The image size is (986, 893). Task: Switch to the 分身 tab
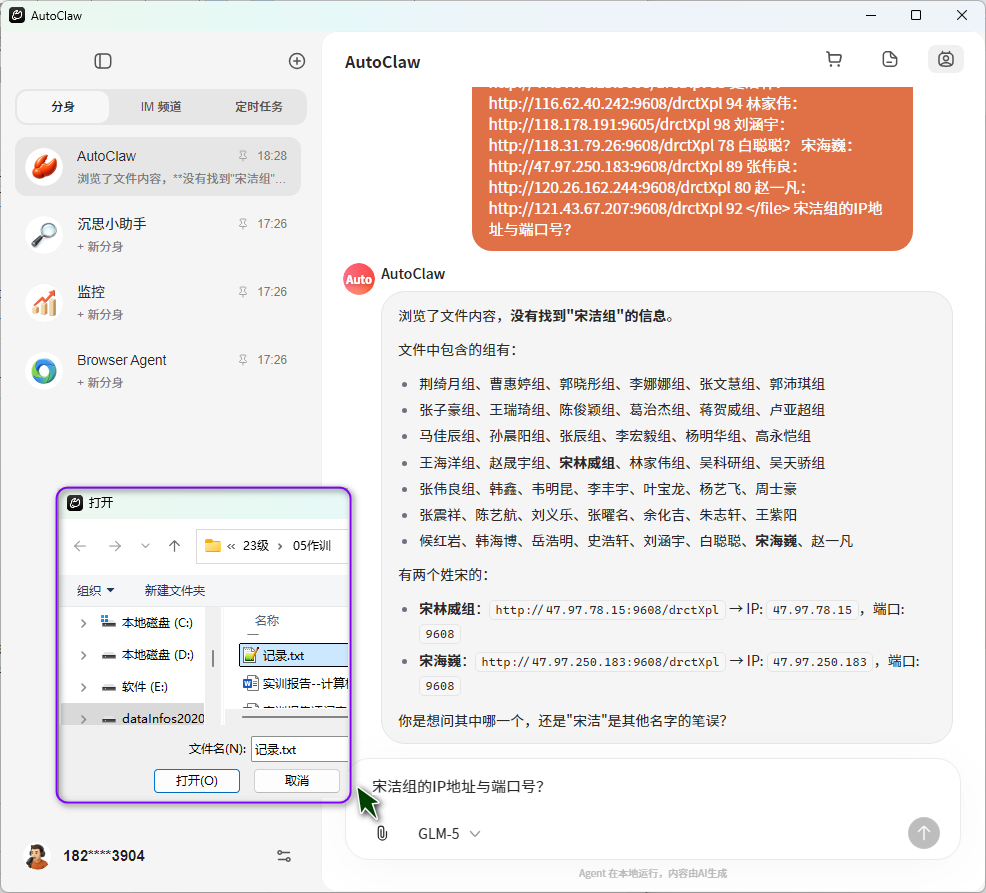[63, 106]
